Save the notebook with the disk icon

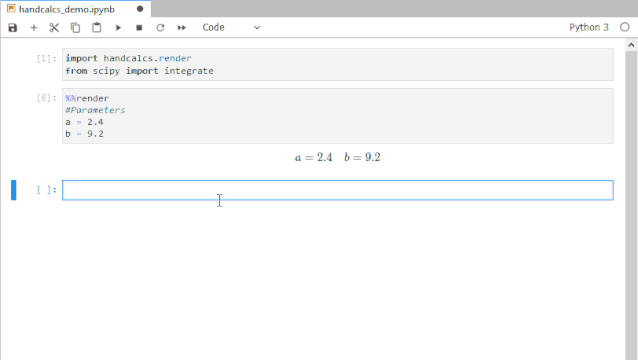(x=13, y=28)
